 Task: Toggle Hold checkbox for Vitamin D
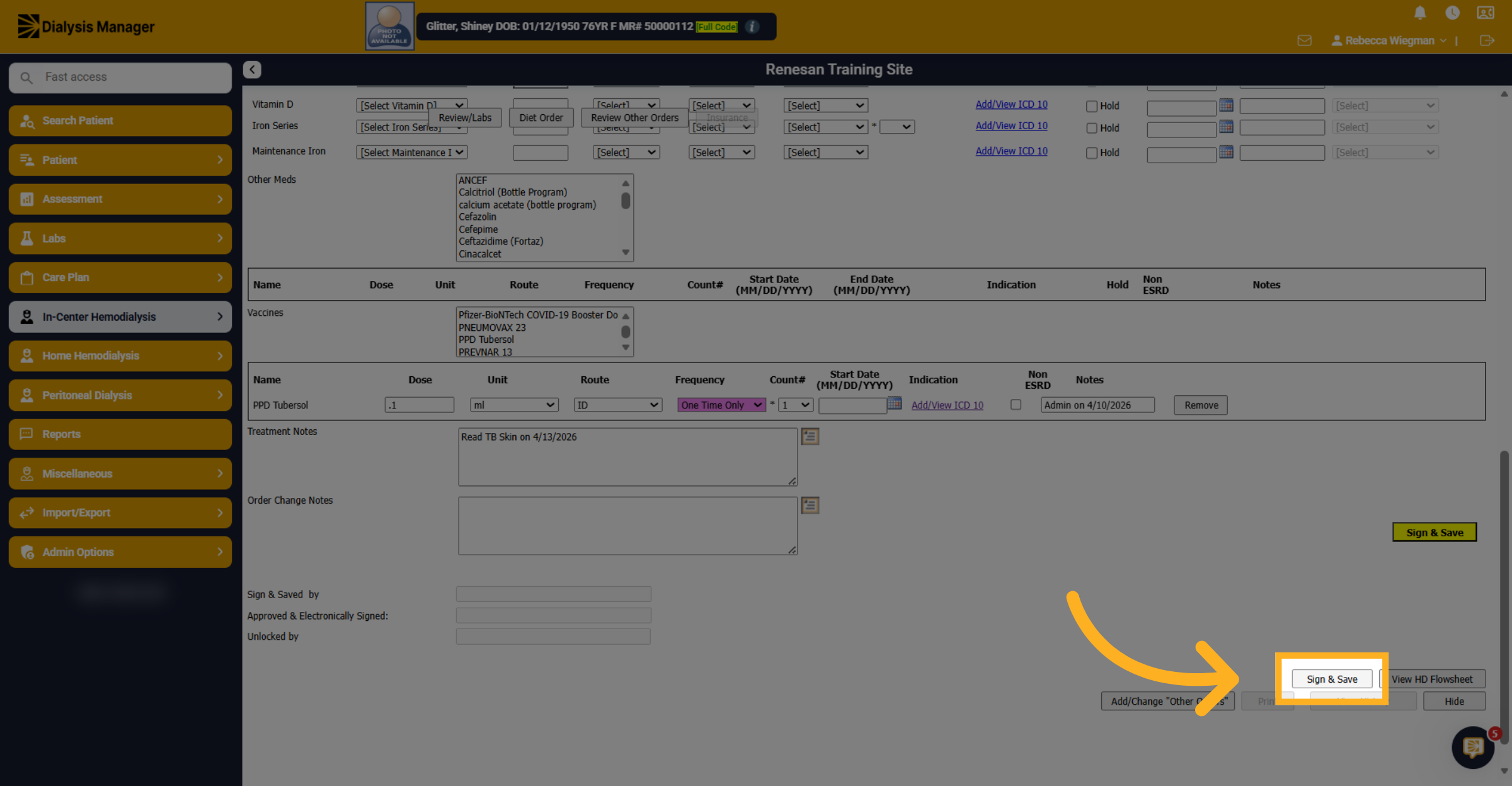pos(1092,106)
